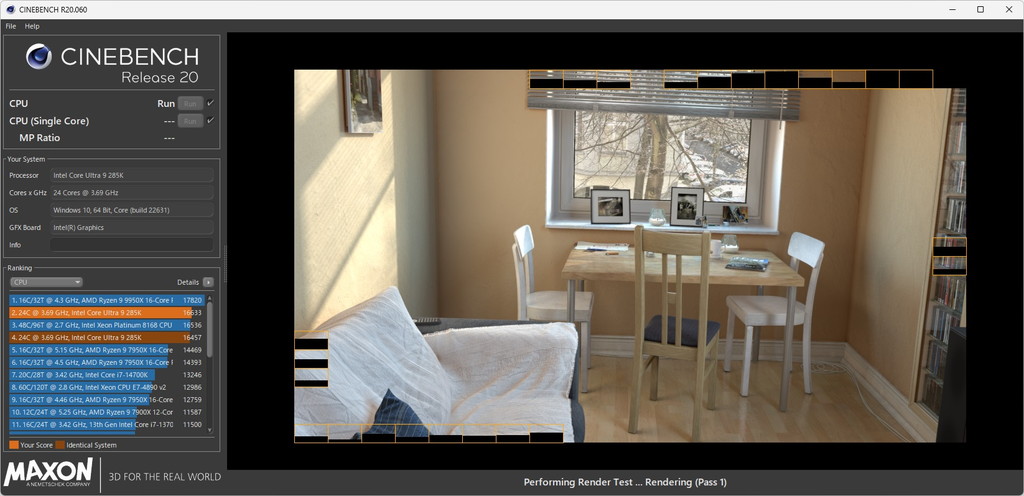Image resolution: width=1024 pixels, height=496 pixels.
Task: Click the Your Score orange legend swatch
Action: point(14,445)
